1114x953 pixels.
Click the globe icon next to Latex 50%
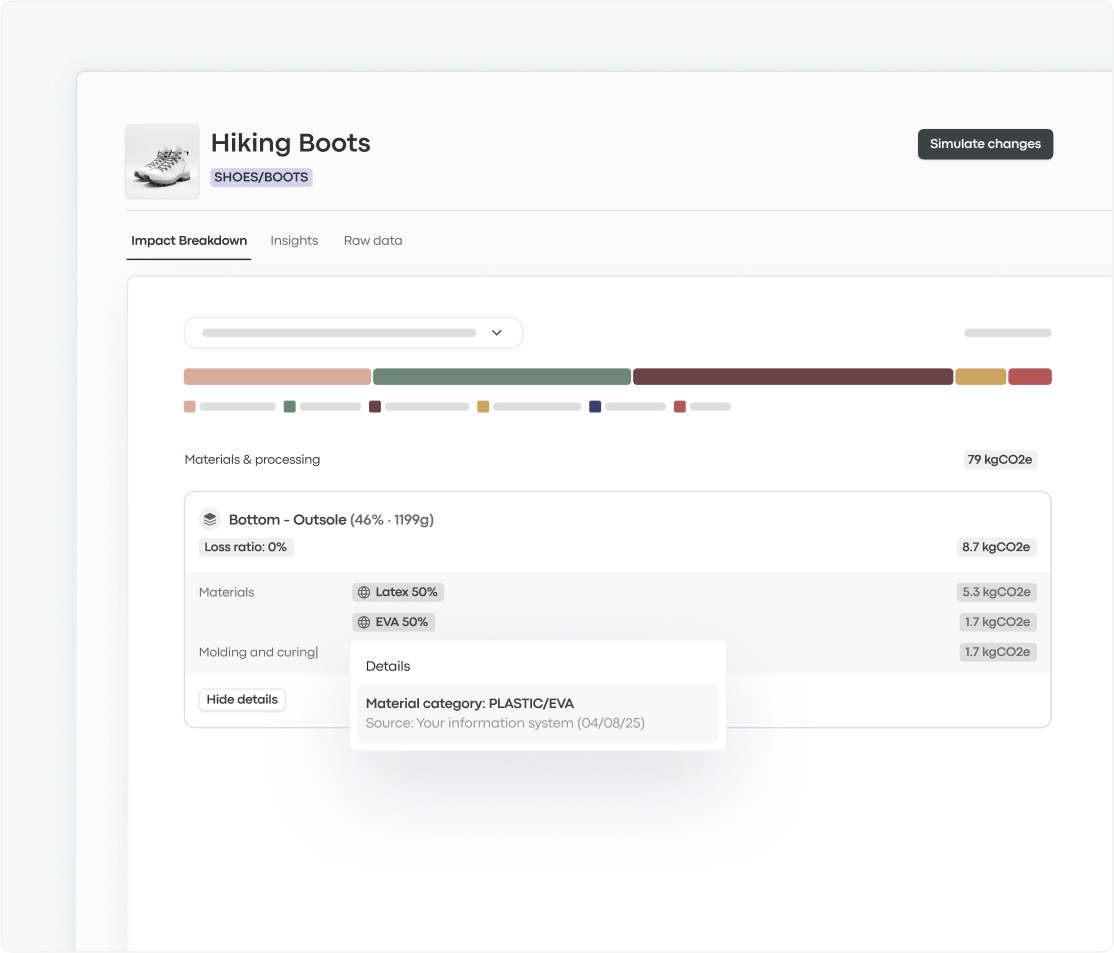364,592
